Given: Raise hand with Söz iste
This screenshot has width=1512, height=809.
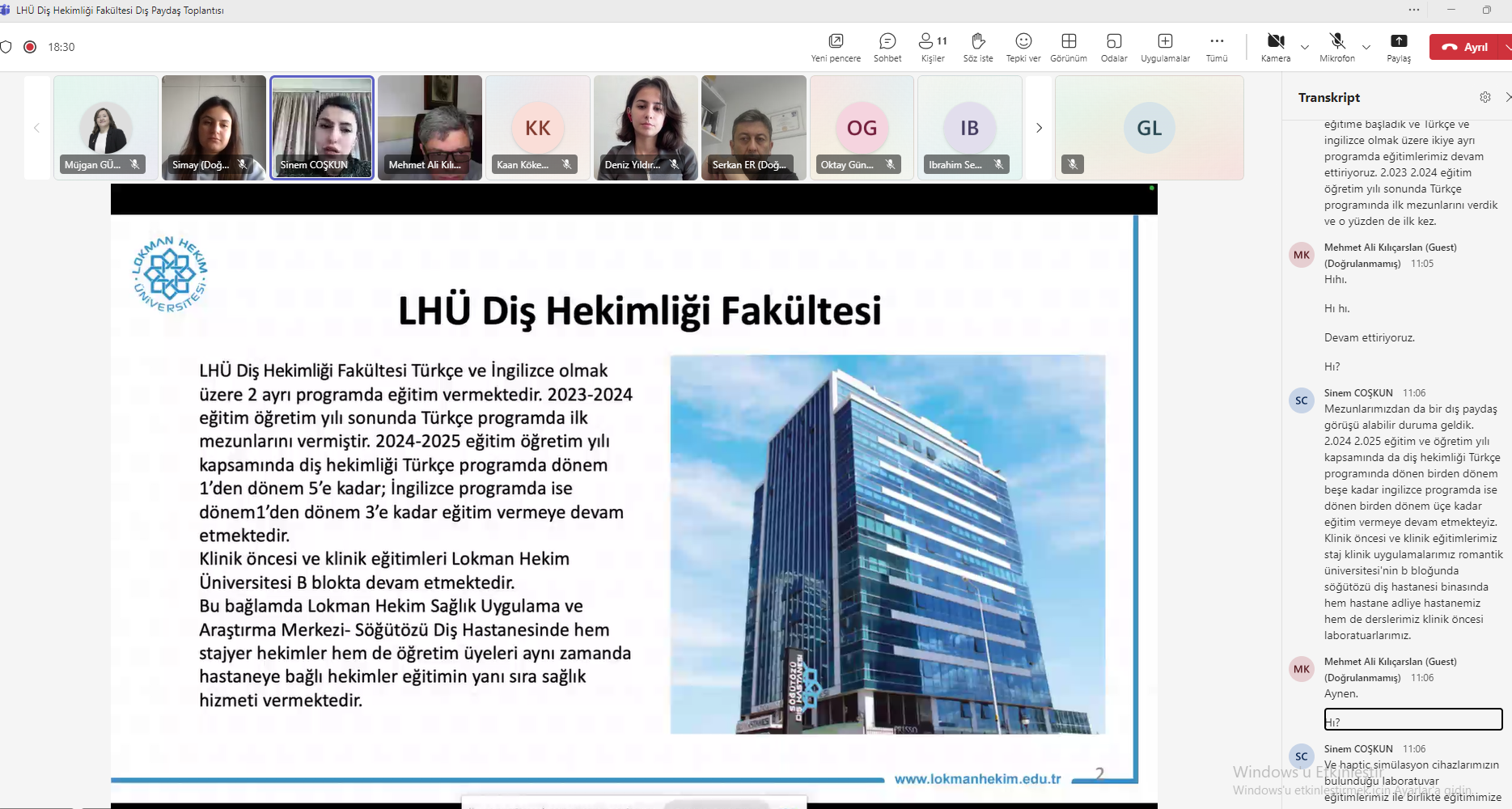Looking at the screenshot, I should pos(978,47).
